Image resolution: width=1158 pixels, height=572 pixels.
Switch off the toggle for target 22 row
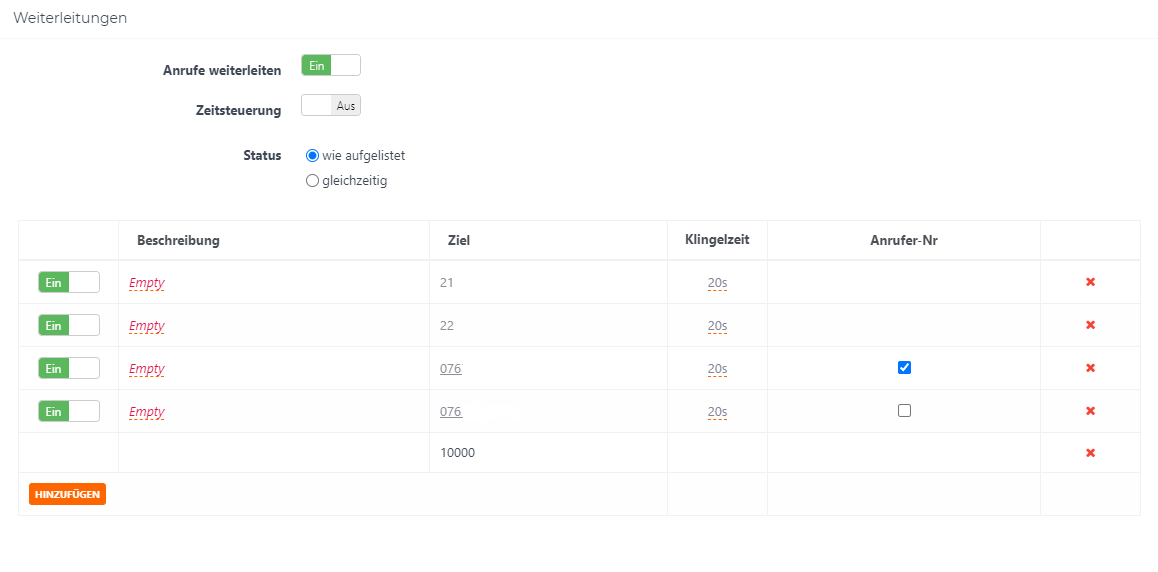69,325
